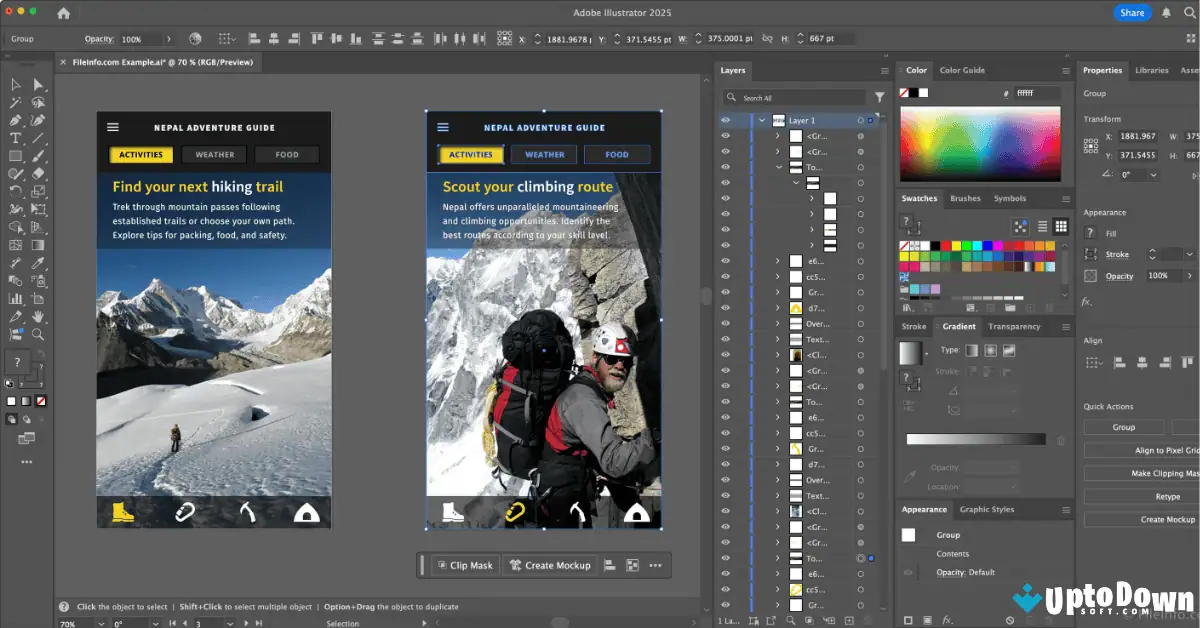Select the Type tool
Image resolution: width=1200 pixels, height=628 pixels.
(14, 137)
